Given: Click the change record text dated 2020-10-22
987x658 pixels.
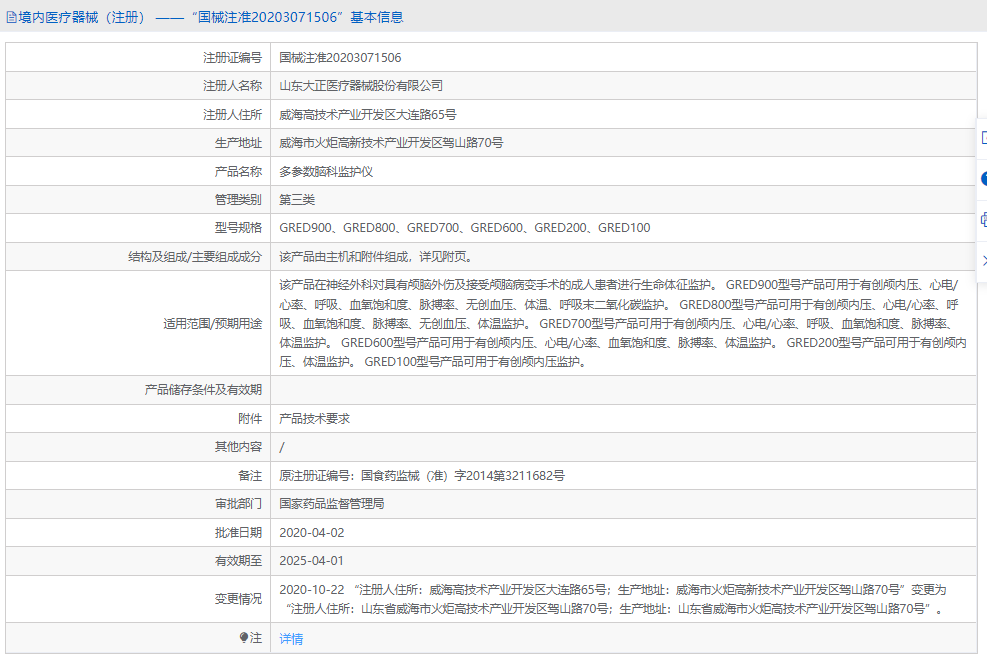Looking at the screenshot, I should (613, 599).
